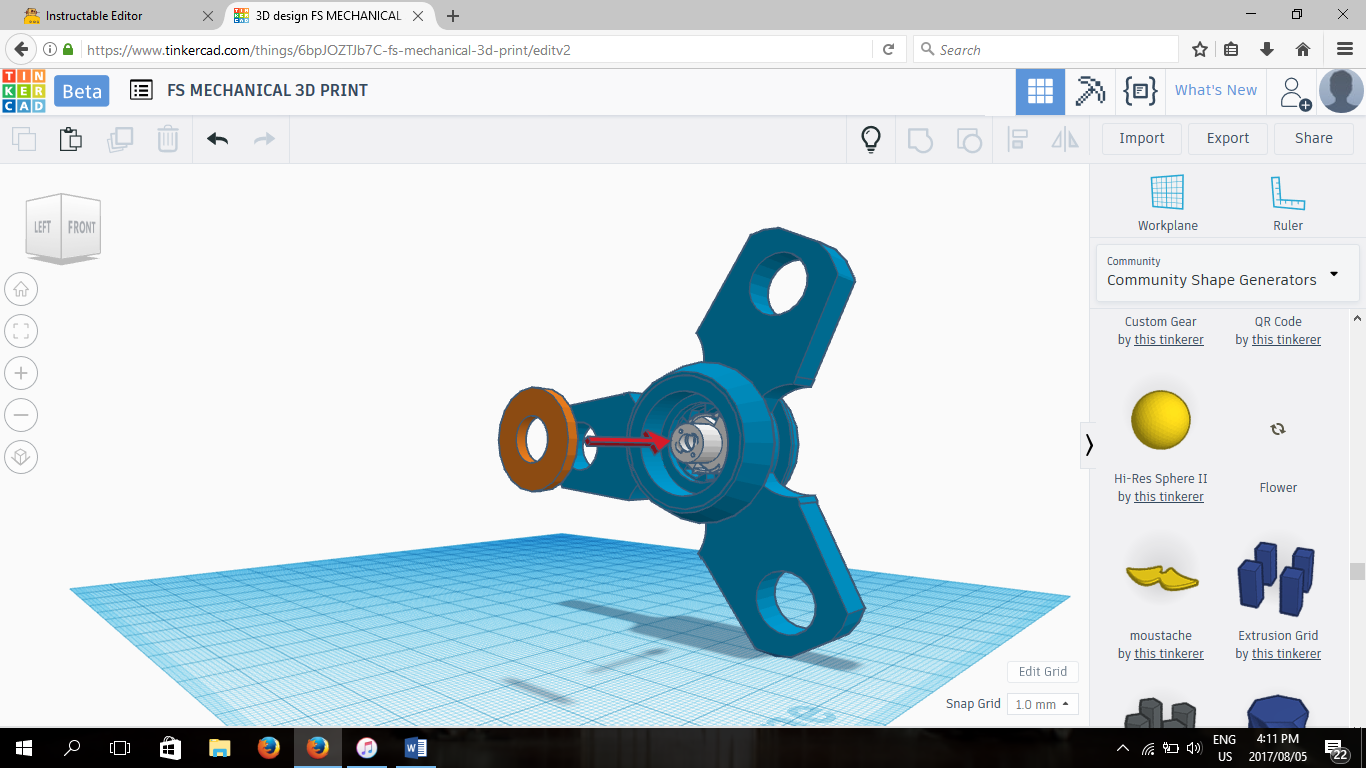The image size is (1366, 768).
Task: Open the Windows Start menu
Action: tap(23, 748)
